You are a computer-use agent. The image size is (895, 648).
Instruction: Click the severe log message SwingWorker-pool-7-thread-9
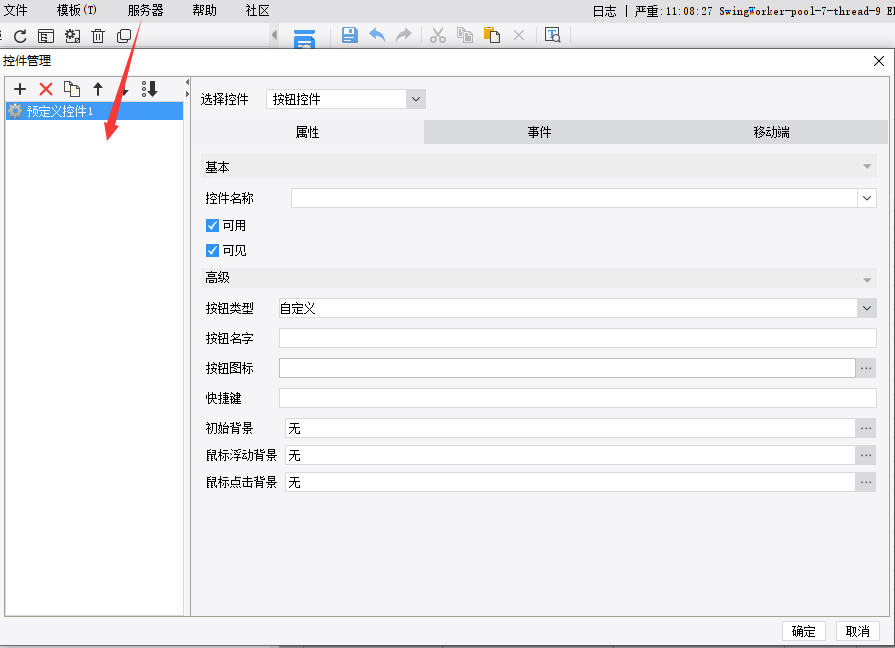point(764,11)
